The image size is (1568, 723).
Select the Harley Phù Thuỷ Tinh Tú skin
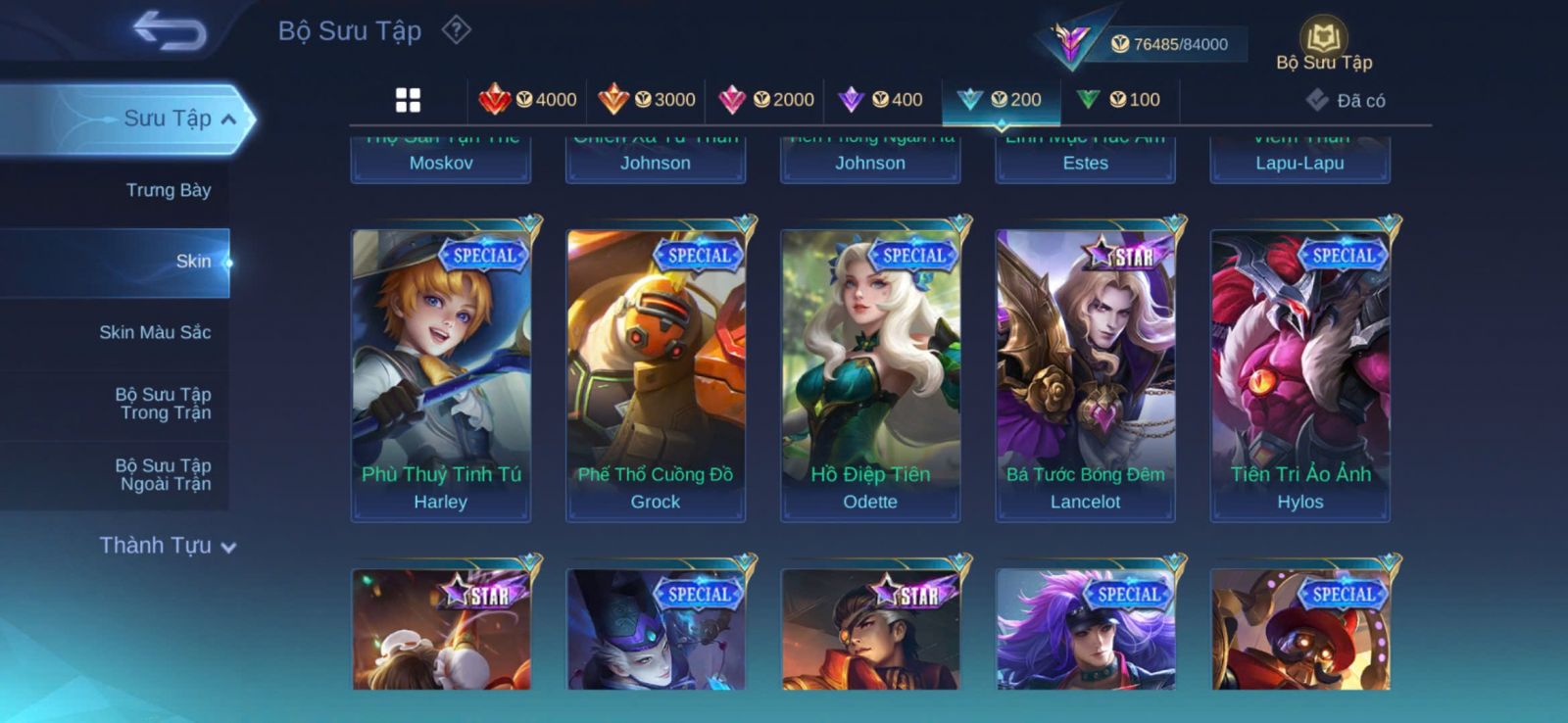pyautogui.click(x=441, y=375)
